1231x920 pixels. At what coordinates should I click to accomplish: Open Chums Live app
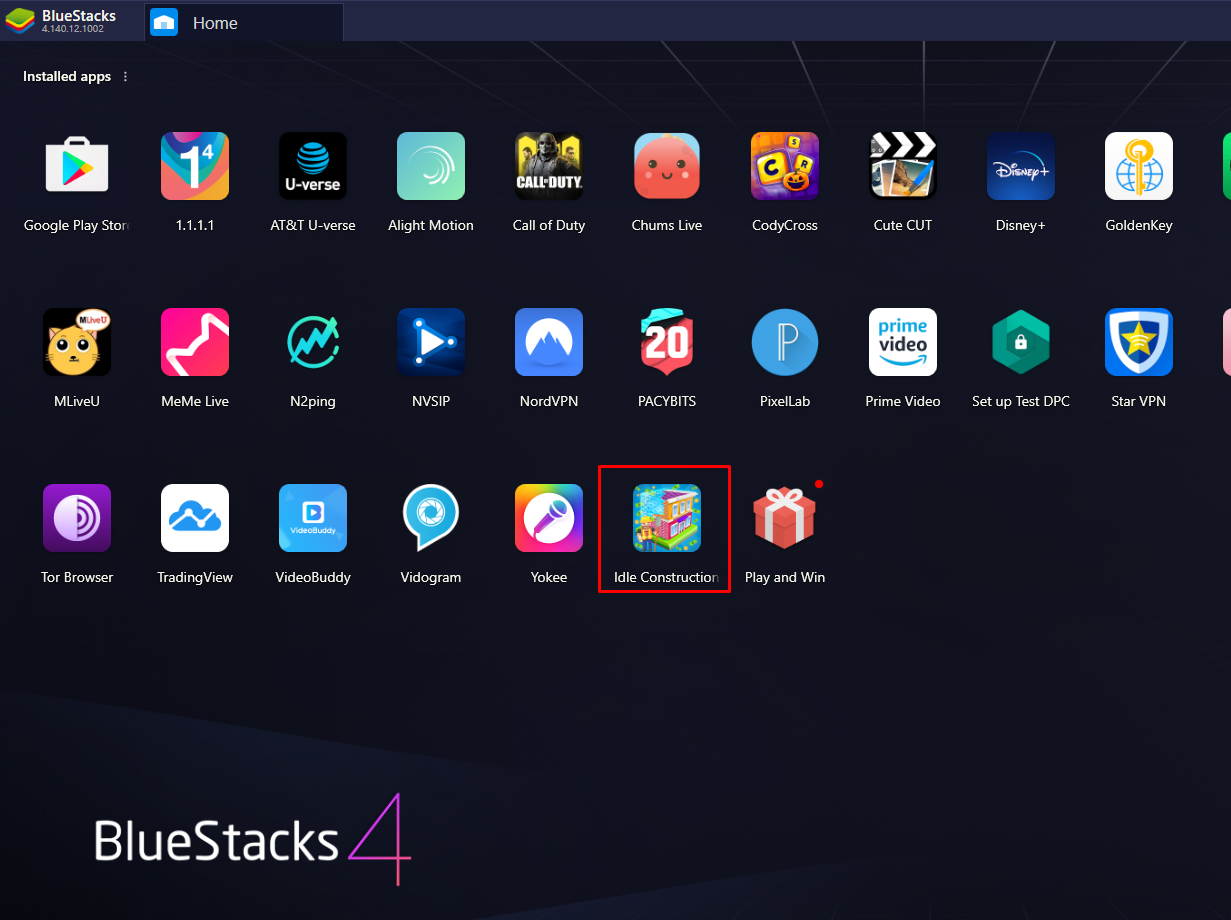pos(667,166)
